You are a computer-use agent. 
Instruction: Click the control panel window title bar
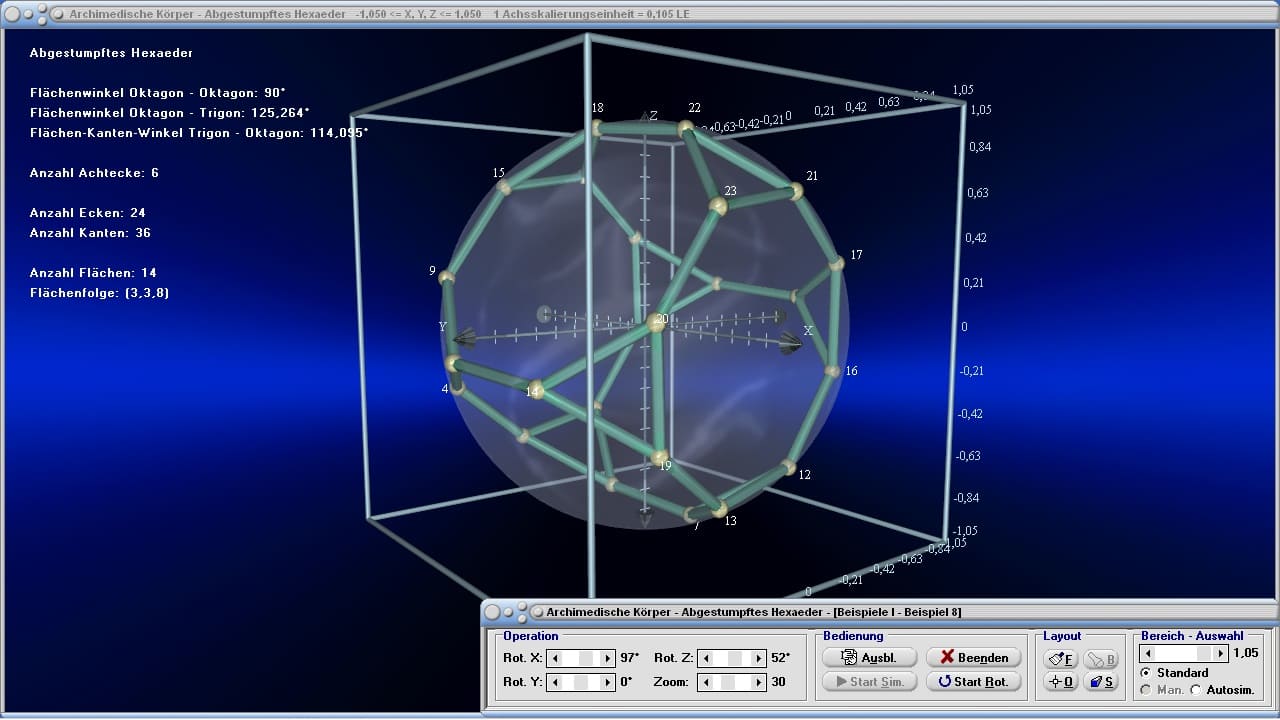click(x=880, y=611)
